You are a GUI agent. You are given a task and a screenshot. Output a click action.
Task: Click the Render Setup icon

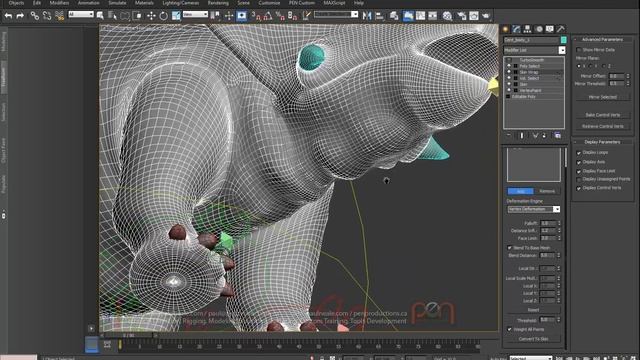tap(461, 16)
